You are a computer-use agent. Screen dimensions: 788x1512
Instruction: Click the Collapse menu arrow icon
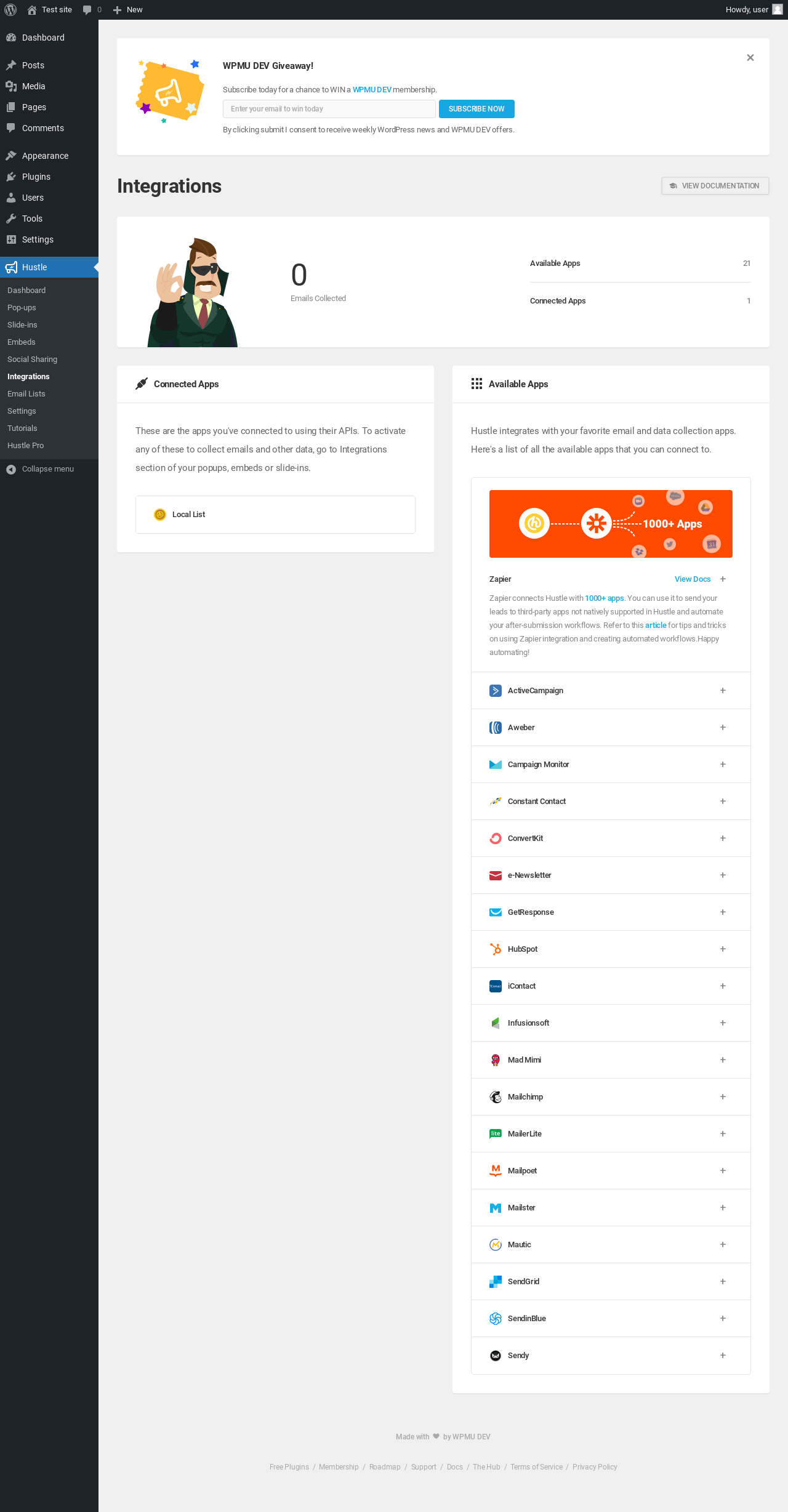pyautogui.click(x=11, y=469)
